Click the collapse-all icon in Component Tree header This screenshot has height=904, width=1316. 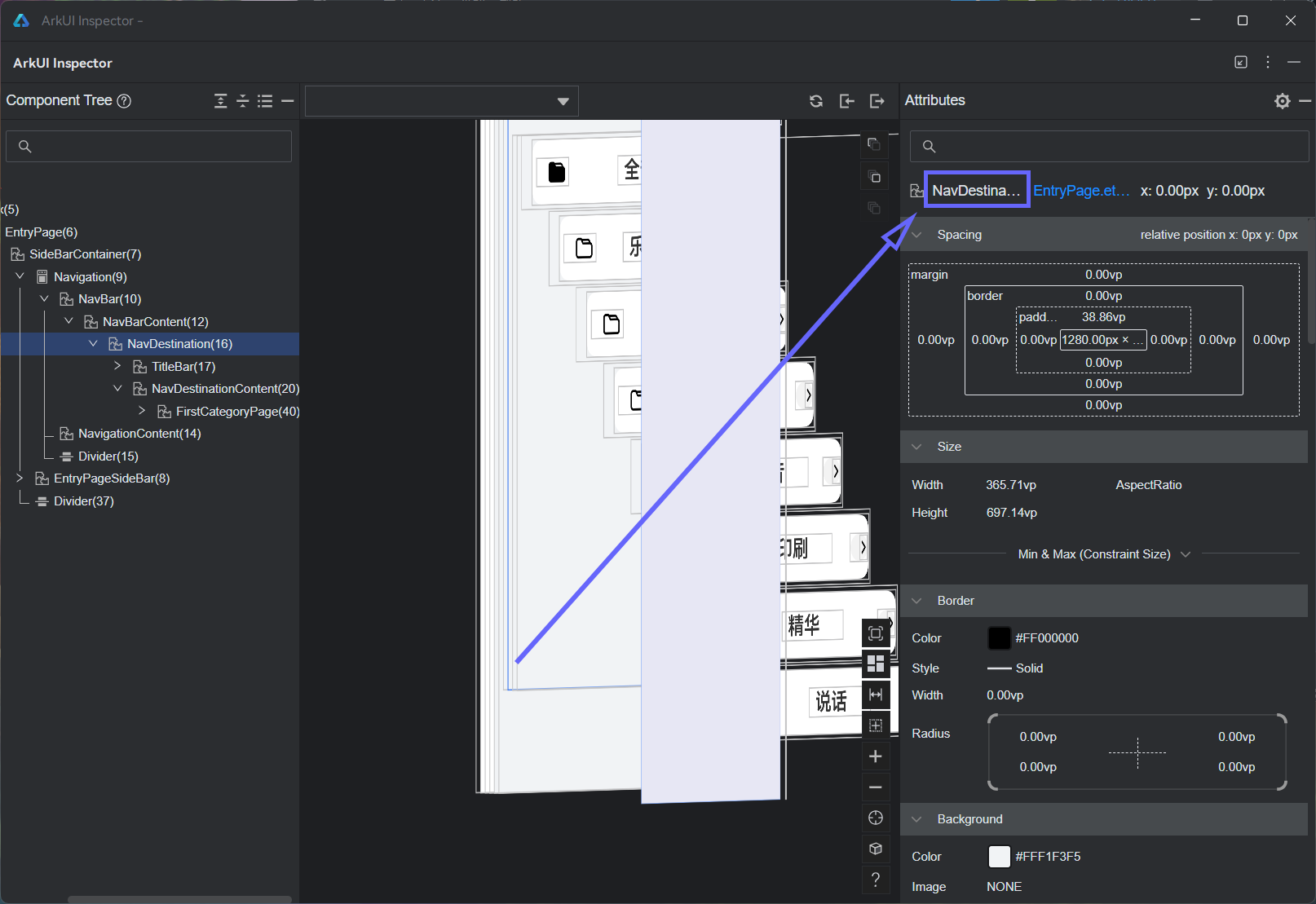point(242,101)
